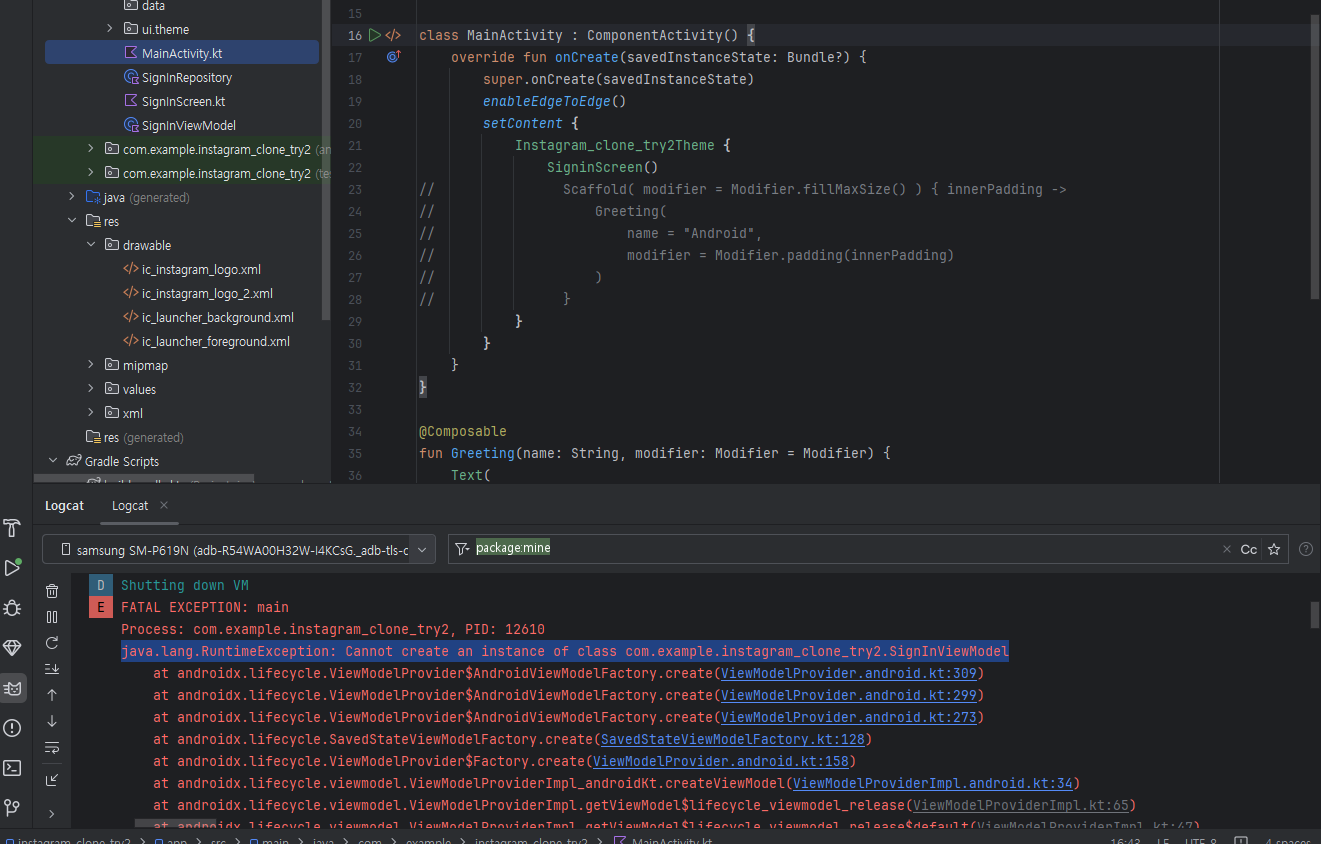Open link ViewModelProviderImpl.android.kt:34
Image resolution: width=1321 pixels, height=844 pixels.
pos(932,783)
